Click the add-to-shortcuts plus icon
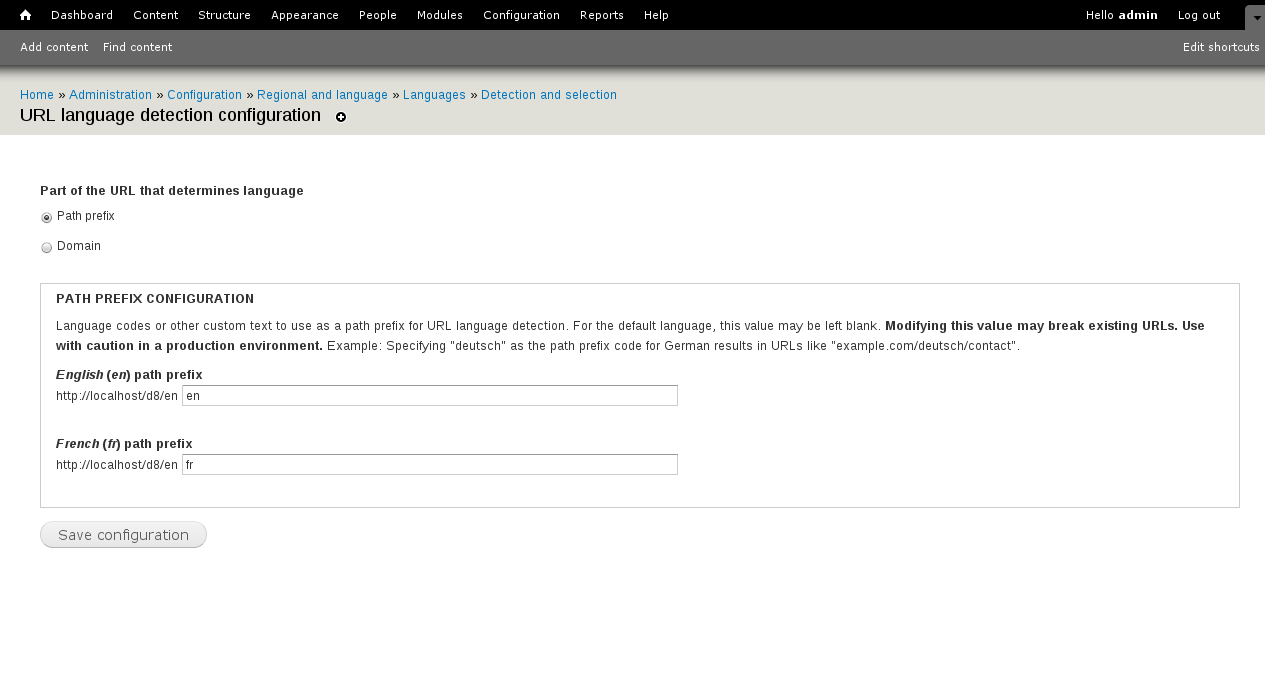The height and width of the screenshot is (696, 1265). click(x=341, y=117)
